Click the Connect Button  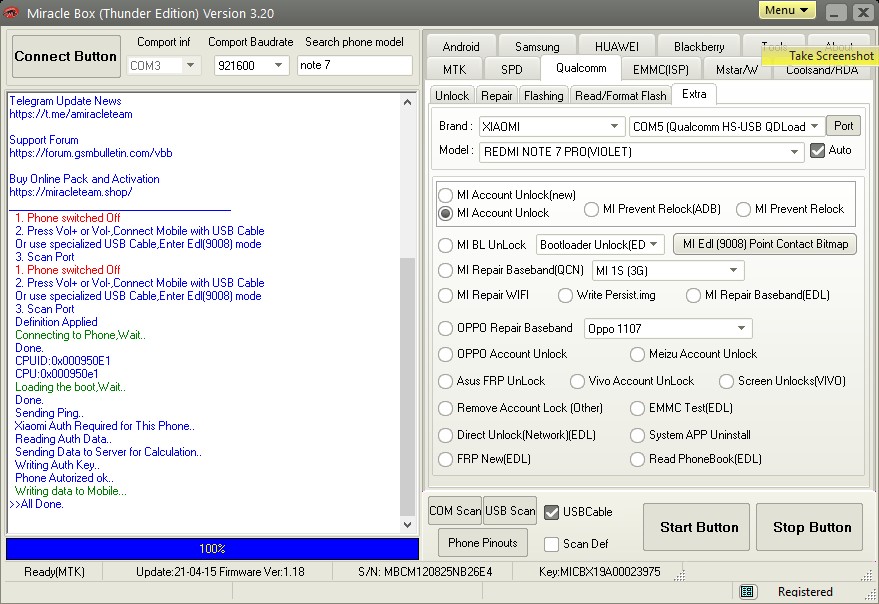(x=66, y=56)
